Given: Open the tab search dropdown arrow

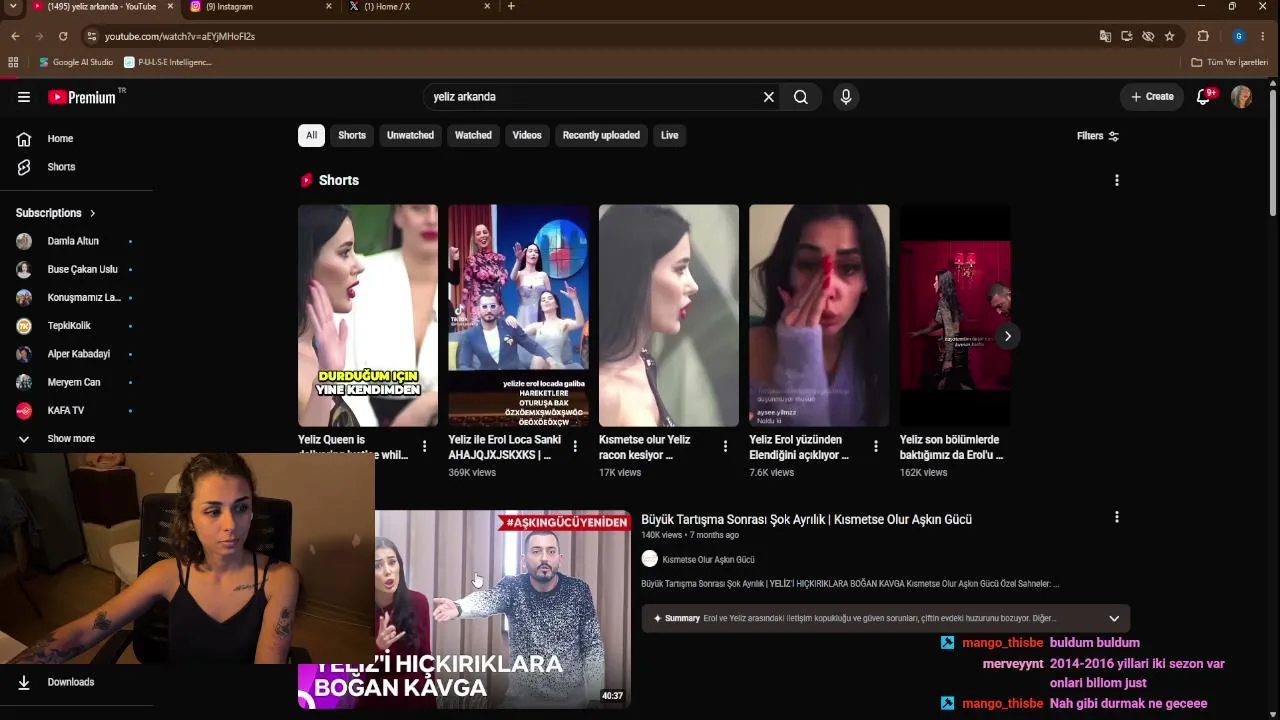Looking at the screenshot, I should point(13,6).
